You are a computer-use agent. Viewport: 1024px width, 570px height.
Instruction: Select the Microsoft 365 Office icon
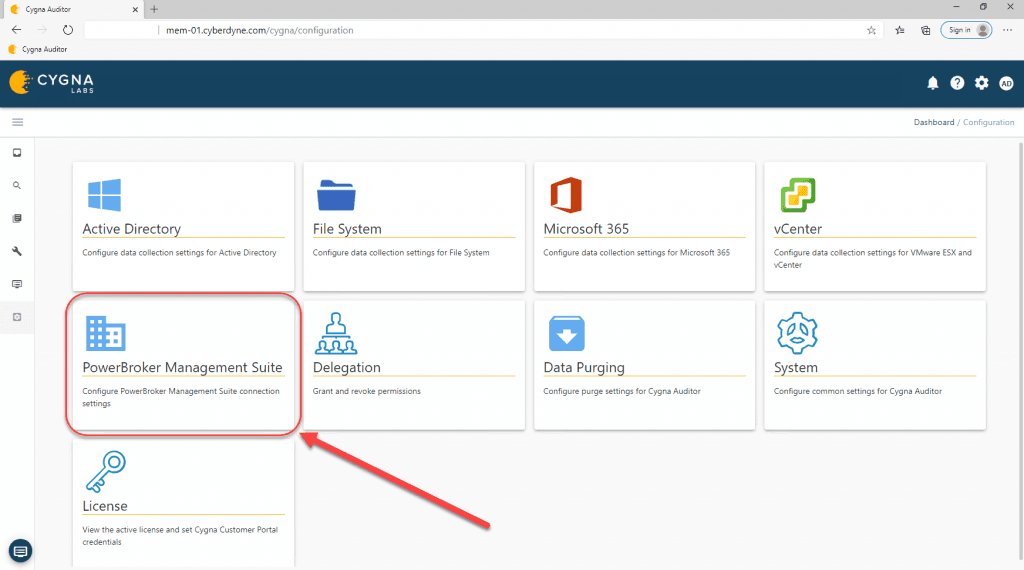click(566, 195)
